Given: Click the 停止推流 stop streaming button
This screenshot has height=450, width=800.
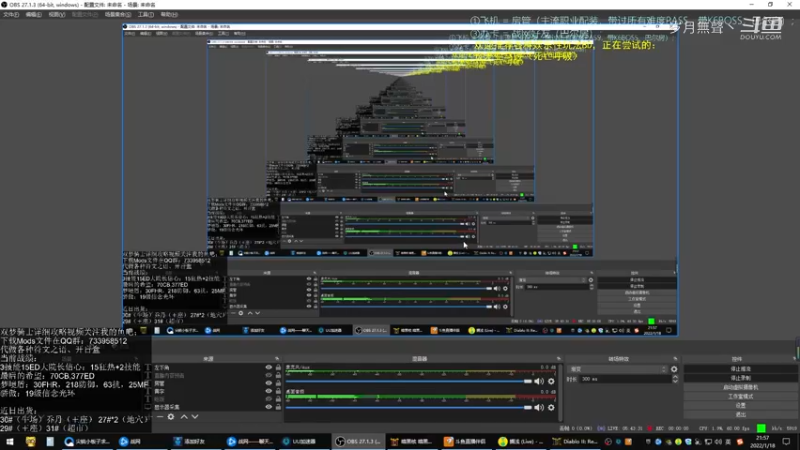Looking at the screenshot, I should pyautogui.click(x=740, y=369).
